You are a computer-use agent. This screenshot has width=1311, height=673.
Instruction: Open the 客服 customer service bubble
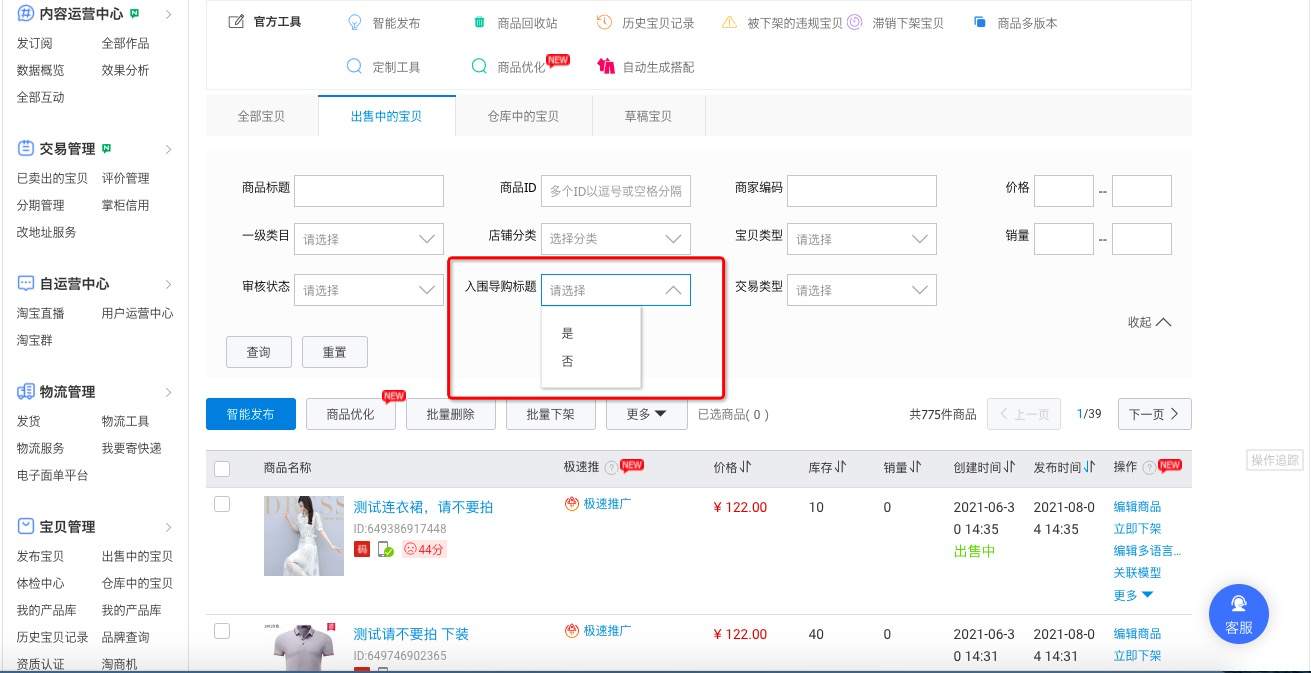click(x=1238, y=614)
